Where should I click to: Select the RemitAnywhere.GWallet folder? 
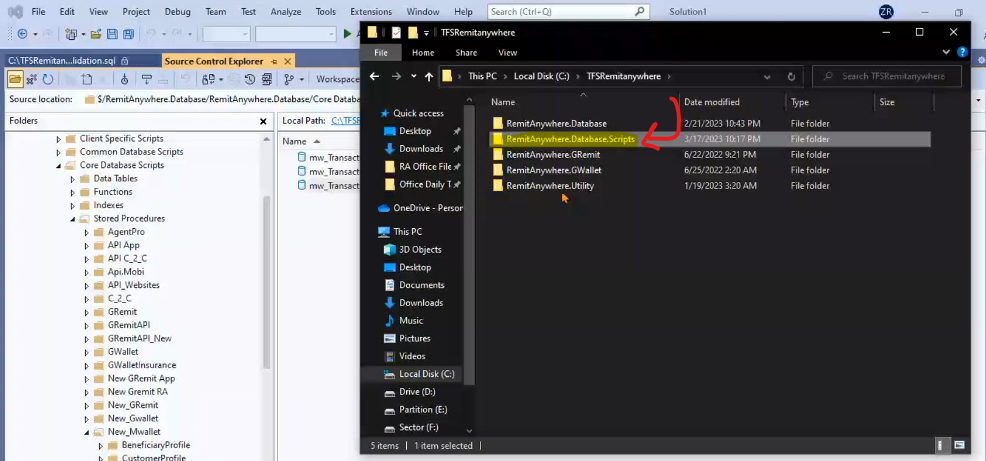click(554, 170)
